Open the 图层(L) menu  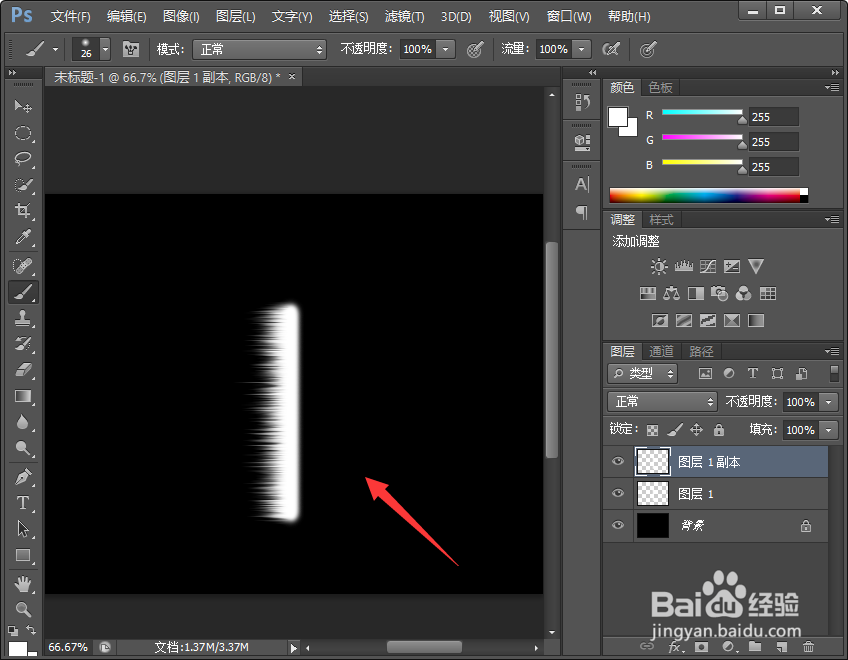coord(235,17)
